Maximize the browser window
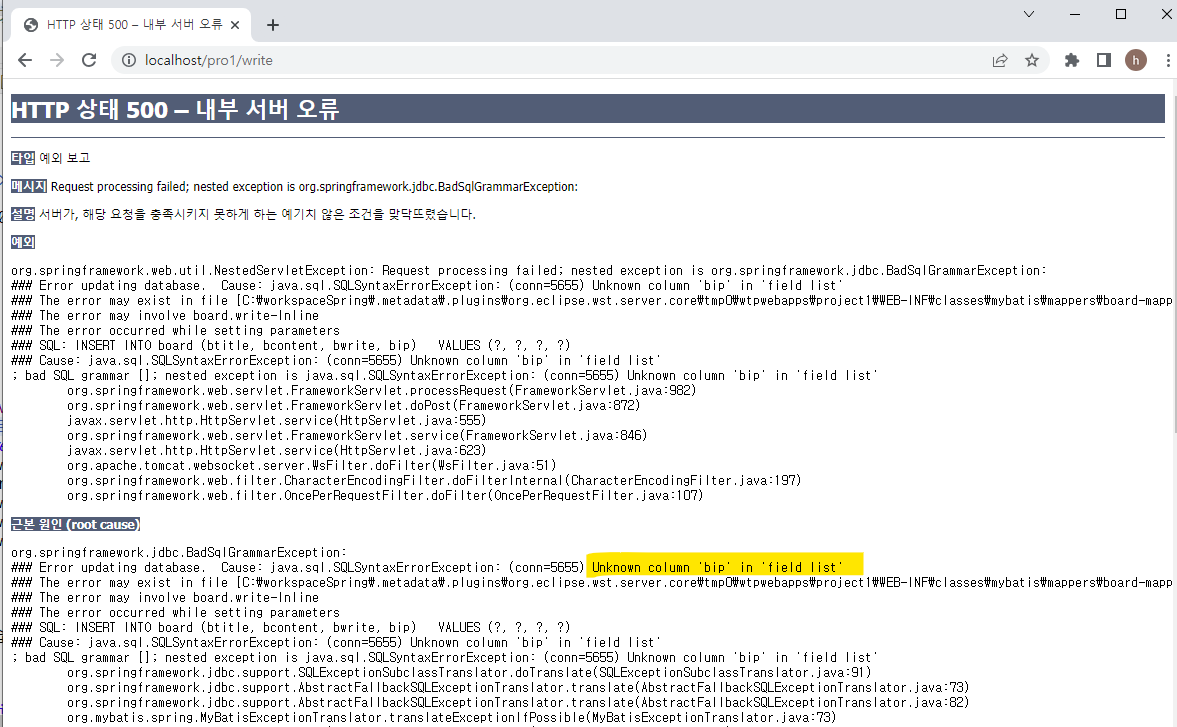The image size is (1177, 727). pyautogui.click(x=1121, y=14)
